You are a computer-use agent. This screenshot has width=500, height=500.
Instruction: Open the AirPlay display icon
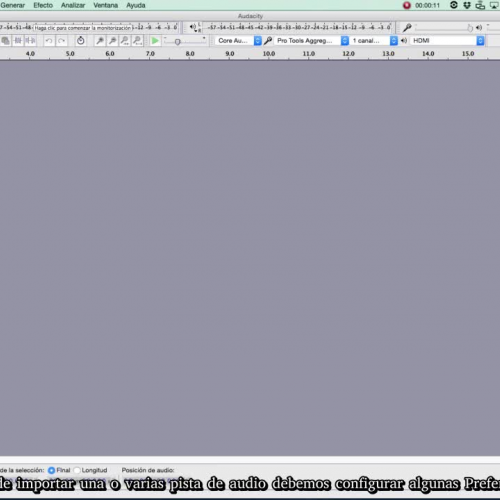point(494,5)
